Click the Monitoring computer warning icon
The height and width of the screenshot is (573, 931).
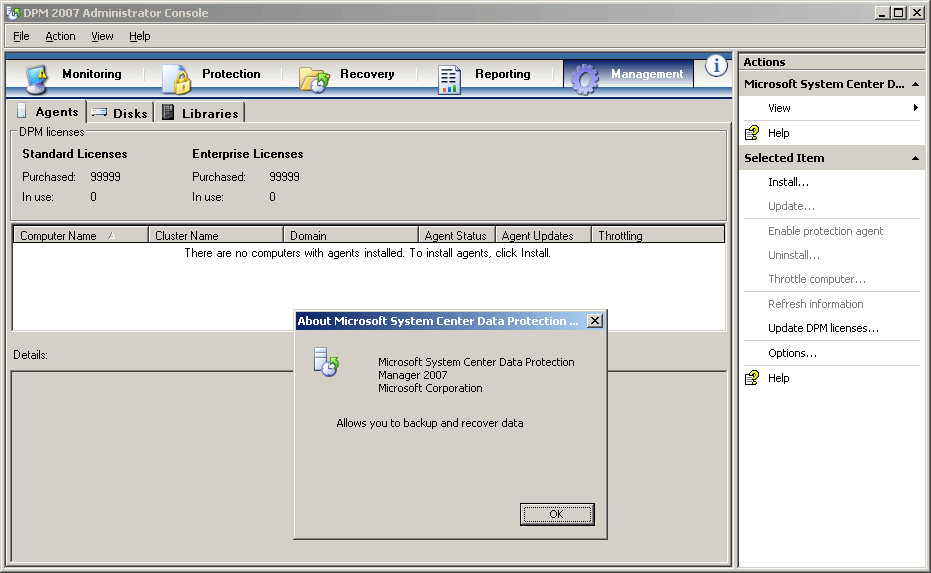[36, 79]
